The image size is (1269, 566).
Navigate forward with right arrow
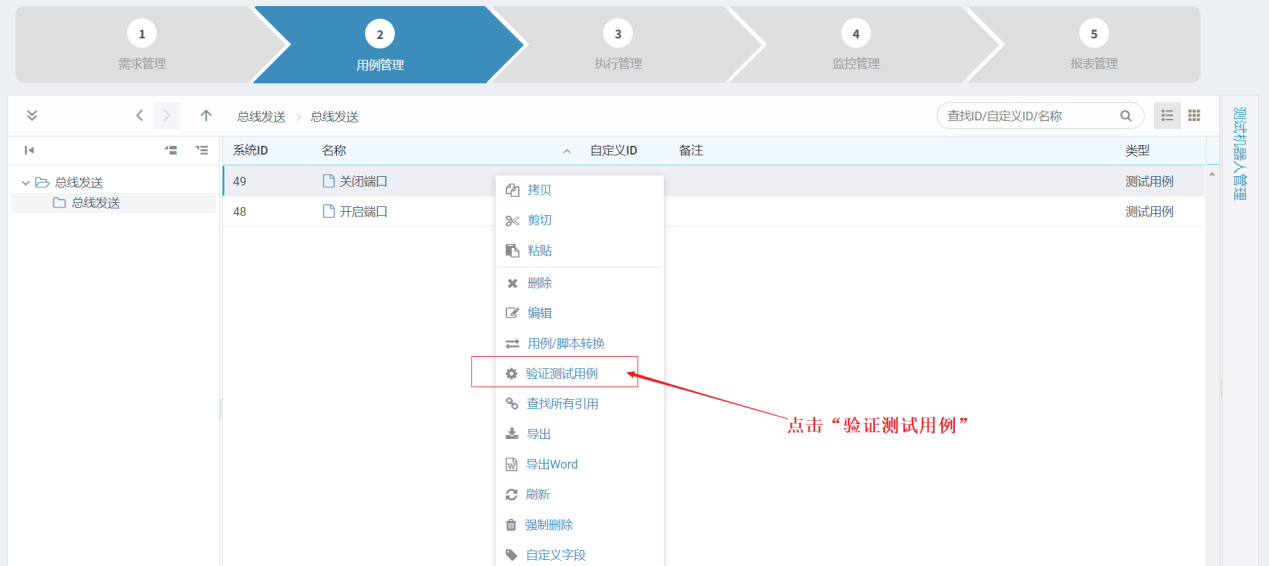click(x=167, y=116)
